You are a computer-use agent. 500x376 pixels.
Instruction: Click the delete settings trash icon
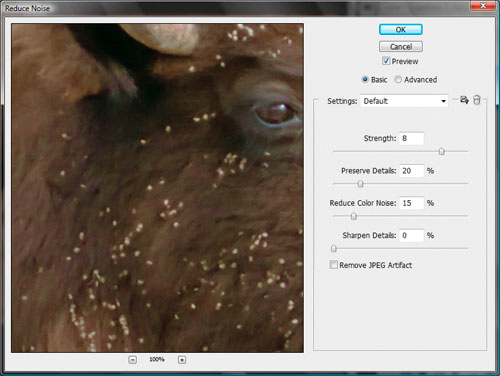point(477,100)
